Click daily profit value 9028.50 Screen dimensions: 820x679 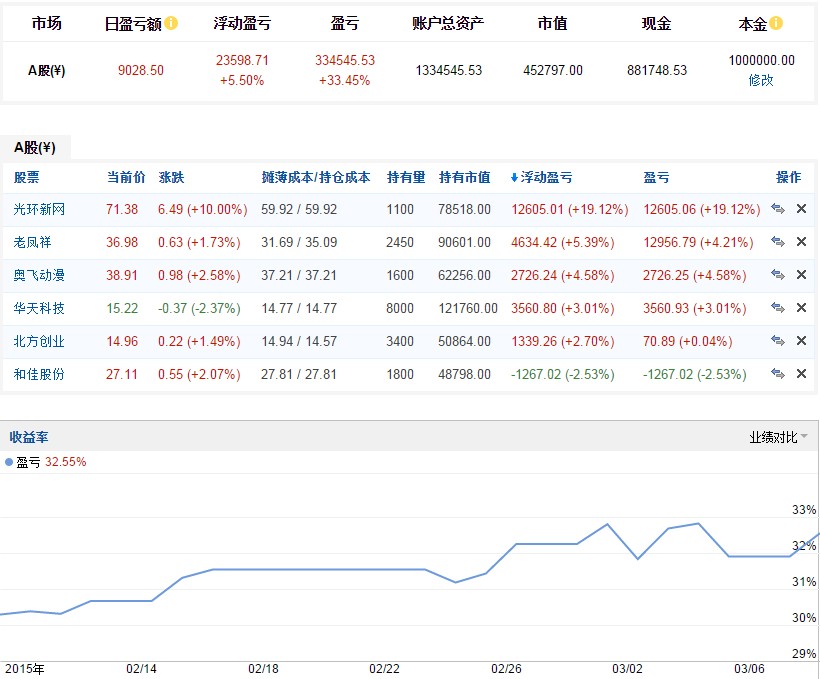point(141,70)
